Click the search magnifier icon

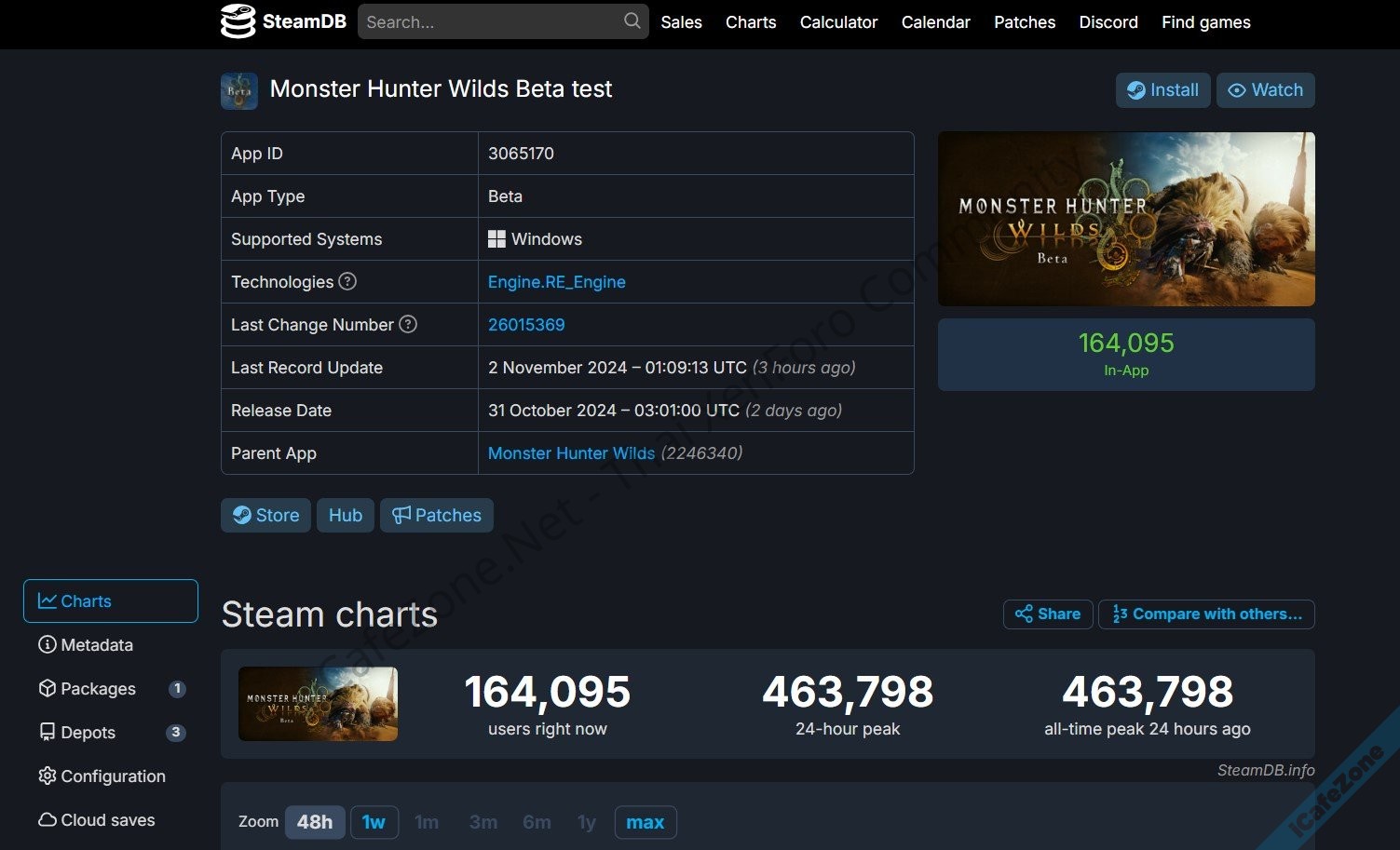pyautogui.click(x=632, y=20)
